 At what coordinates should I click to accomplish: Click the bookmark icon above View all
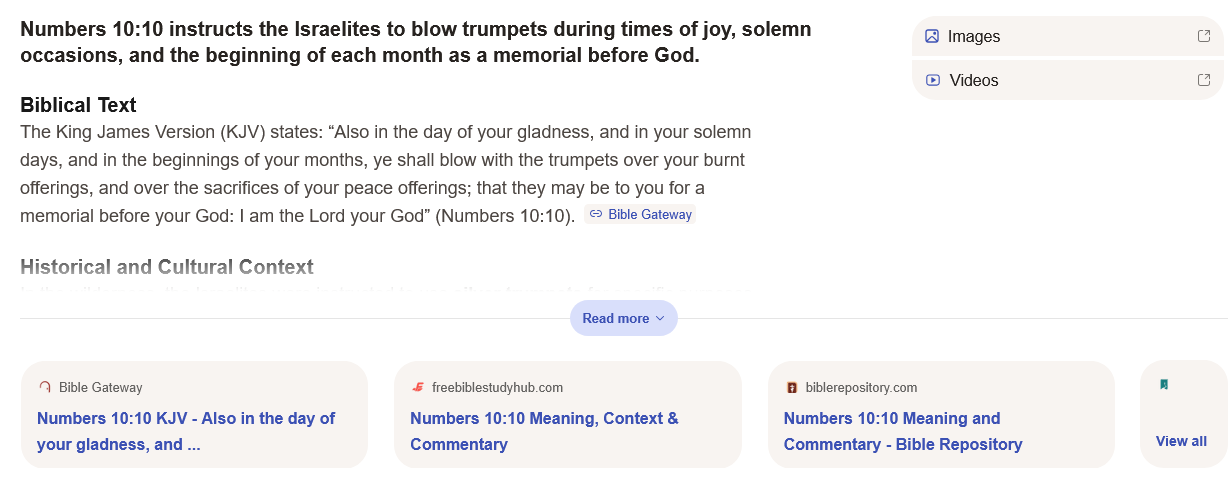tap(1164, 385)
